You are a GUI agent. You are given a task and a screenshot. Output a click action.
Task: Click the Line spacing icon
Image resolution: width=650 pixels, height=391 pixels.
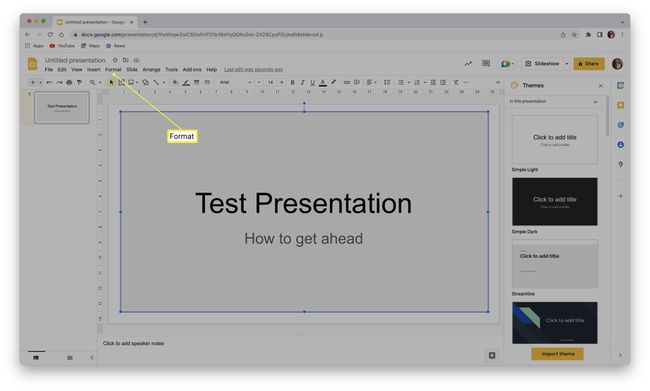point(387,83)
